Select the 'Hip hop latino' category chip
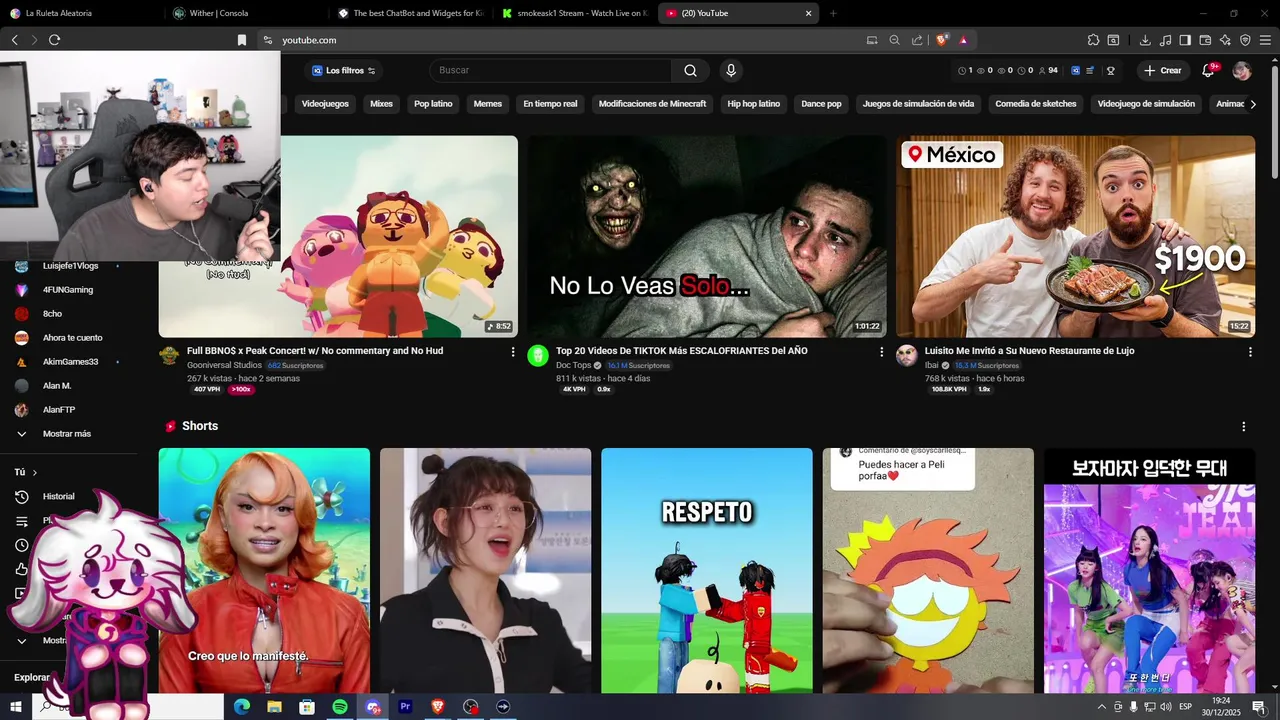Viewport: 1280px width, 720px height. (x=754, y=104)
